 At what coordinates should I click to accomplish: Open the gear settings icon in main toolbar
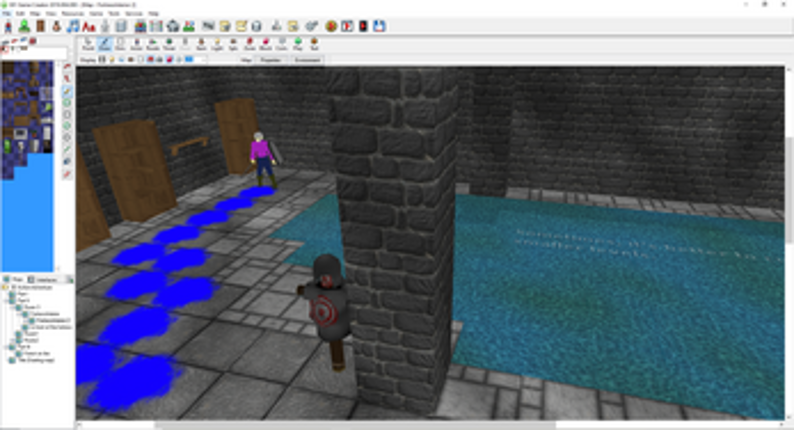pyautogui.click(x=173, y=26)
